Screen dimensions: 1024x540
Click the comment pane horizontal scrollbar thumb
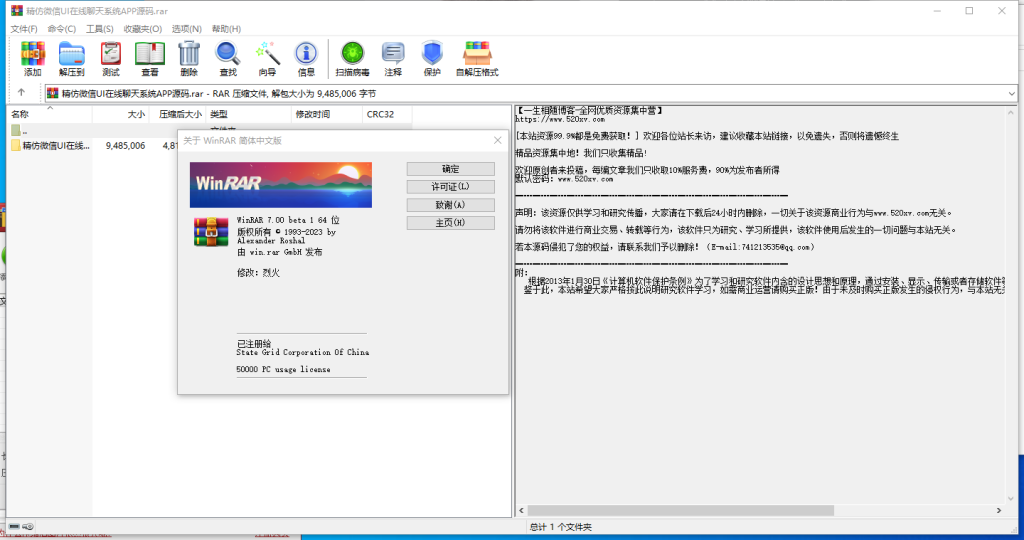point(680,511)
